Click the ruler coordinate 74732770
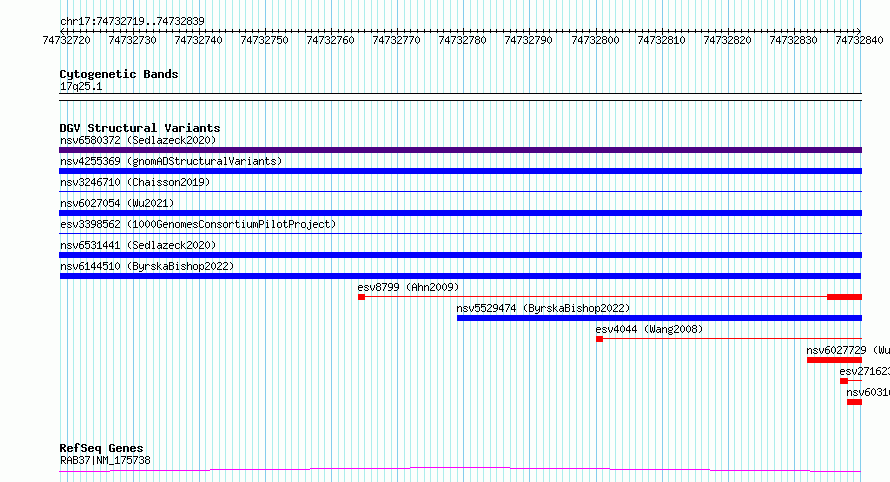The width and height of the screenshot is (890, 482). point(396,40)
